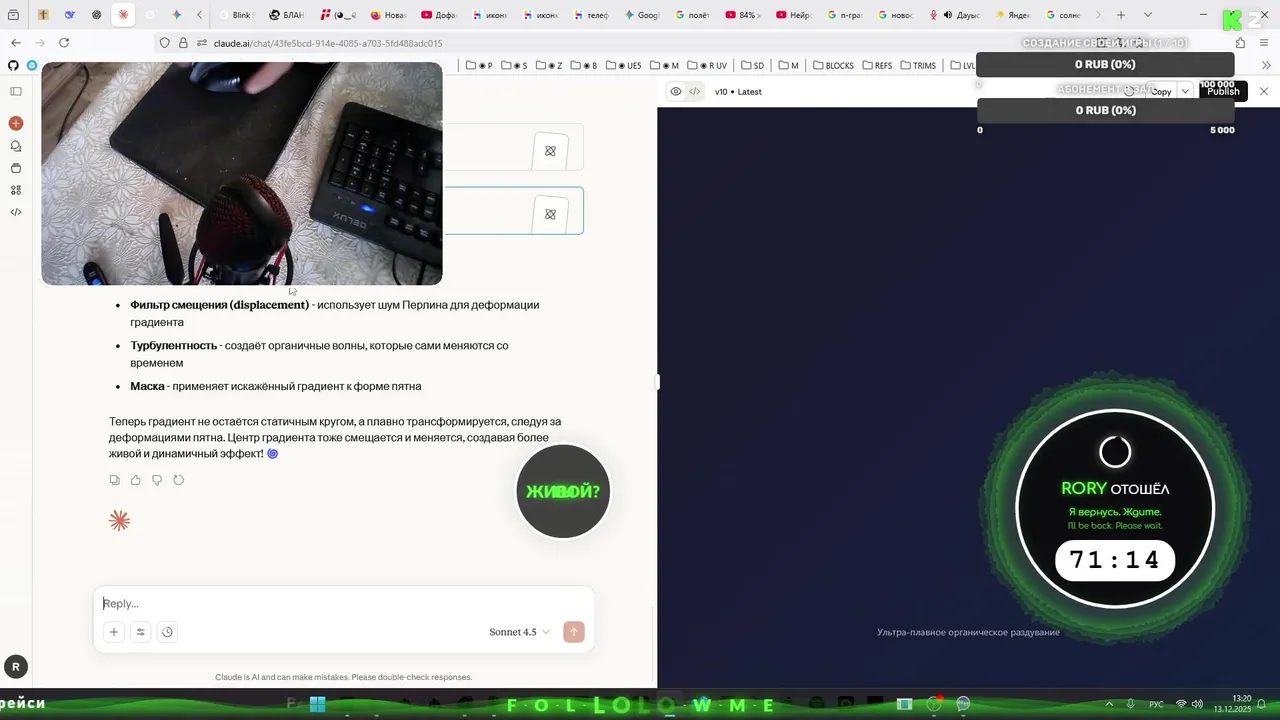This screenshot has width=1280, height=720.
Task: Open the REFS bookmarks folder
Action: click(x=876, y=65)
